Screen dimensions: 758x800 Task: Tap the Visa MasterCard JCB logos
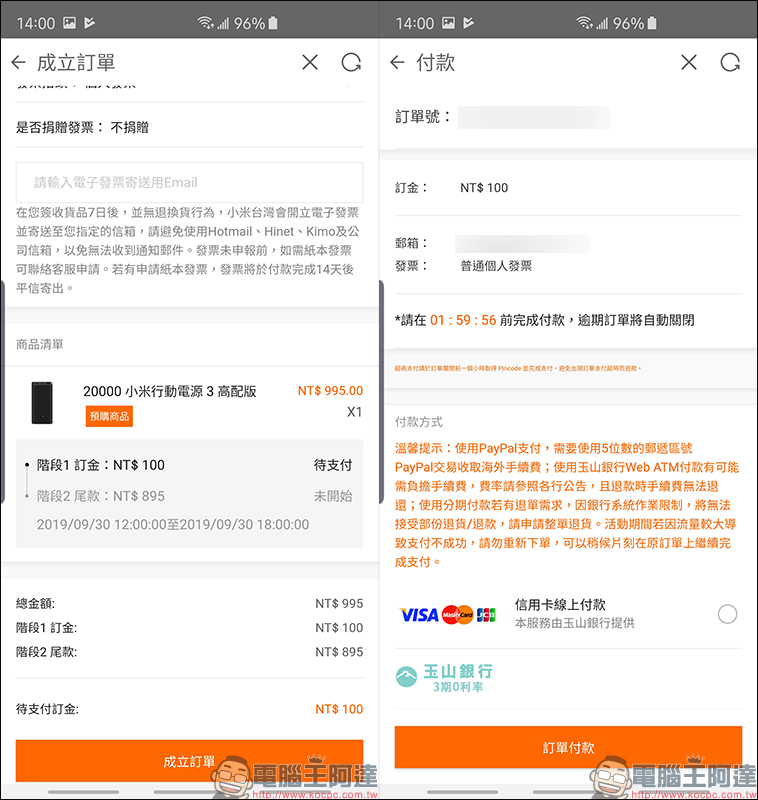coord(447,614)
